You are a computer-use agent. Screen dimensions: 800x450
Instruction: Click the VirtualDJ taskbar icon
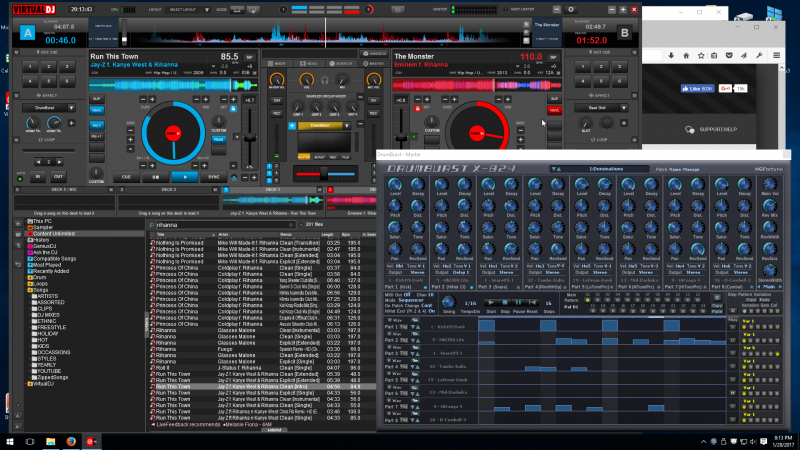click(x=91, y=441)
